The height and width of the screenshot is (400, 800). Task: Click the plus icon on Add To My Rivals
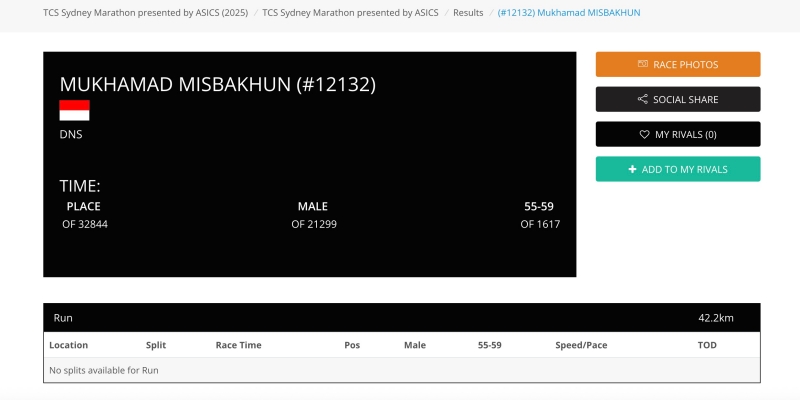[x=632, y=170]
